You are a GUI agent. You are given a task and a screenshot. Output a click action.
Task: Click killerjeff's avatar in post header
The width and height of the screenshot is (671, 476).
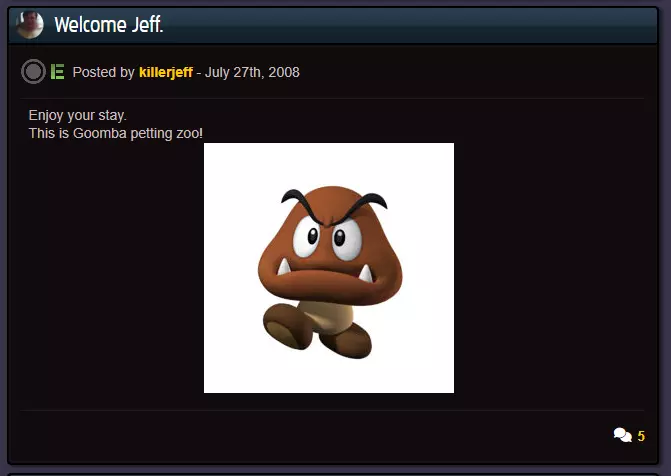tap(30, 25)
